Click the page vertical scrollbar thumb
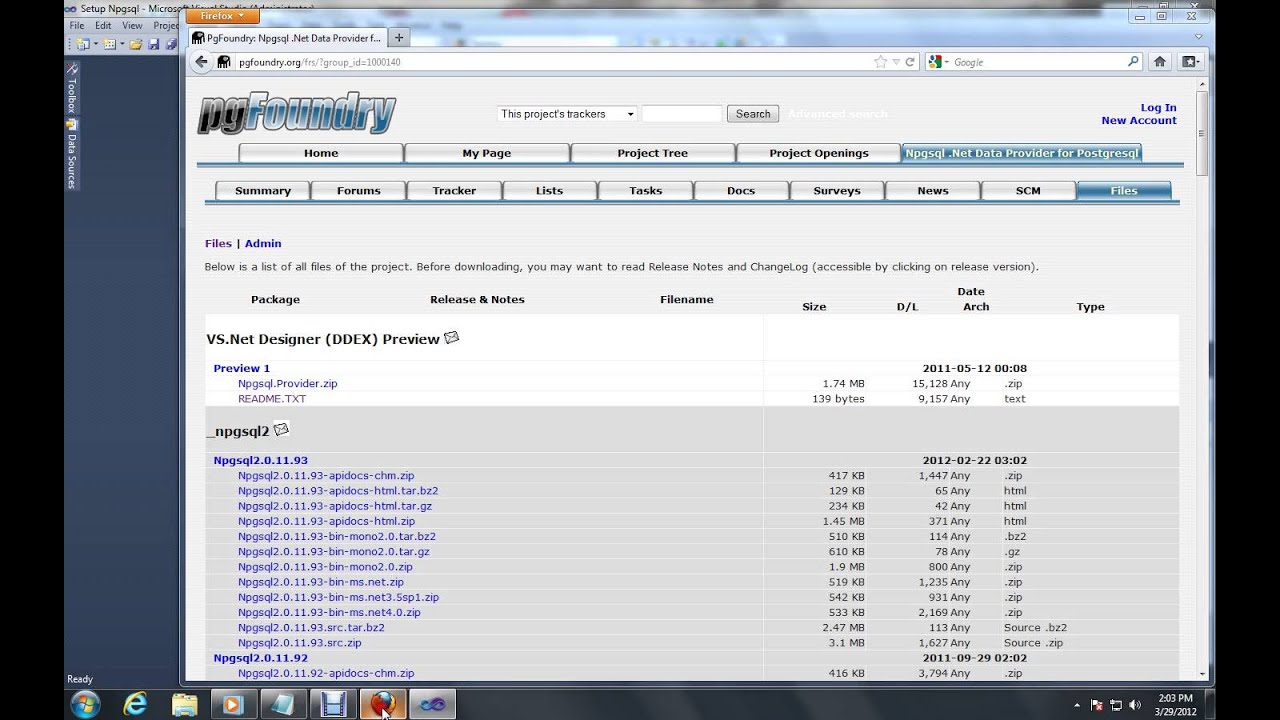 [x=1202, y=133]
